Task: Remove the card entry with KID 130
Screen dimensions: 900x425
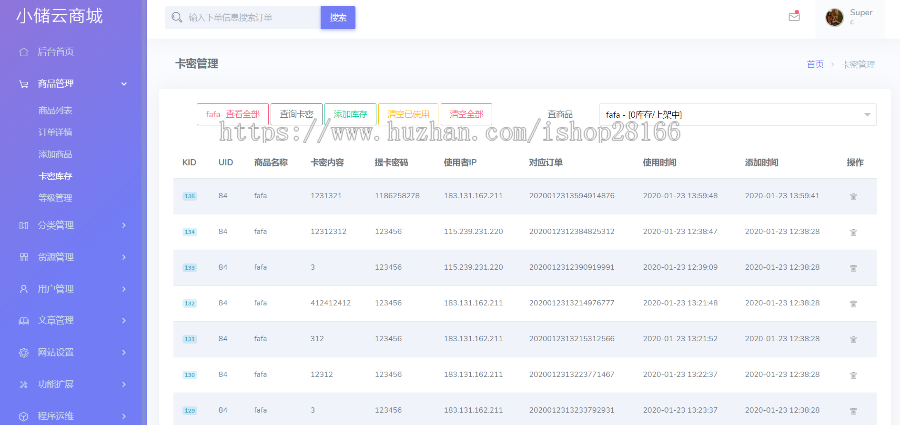Action: pos(853,375)
